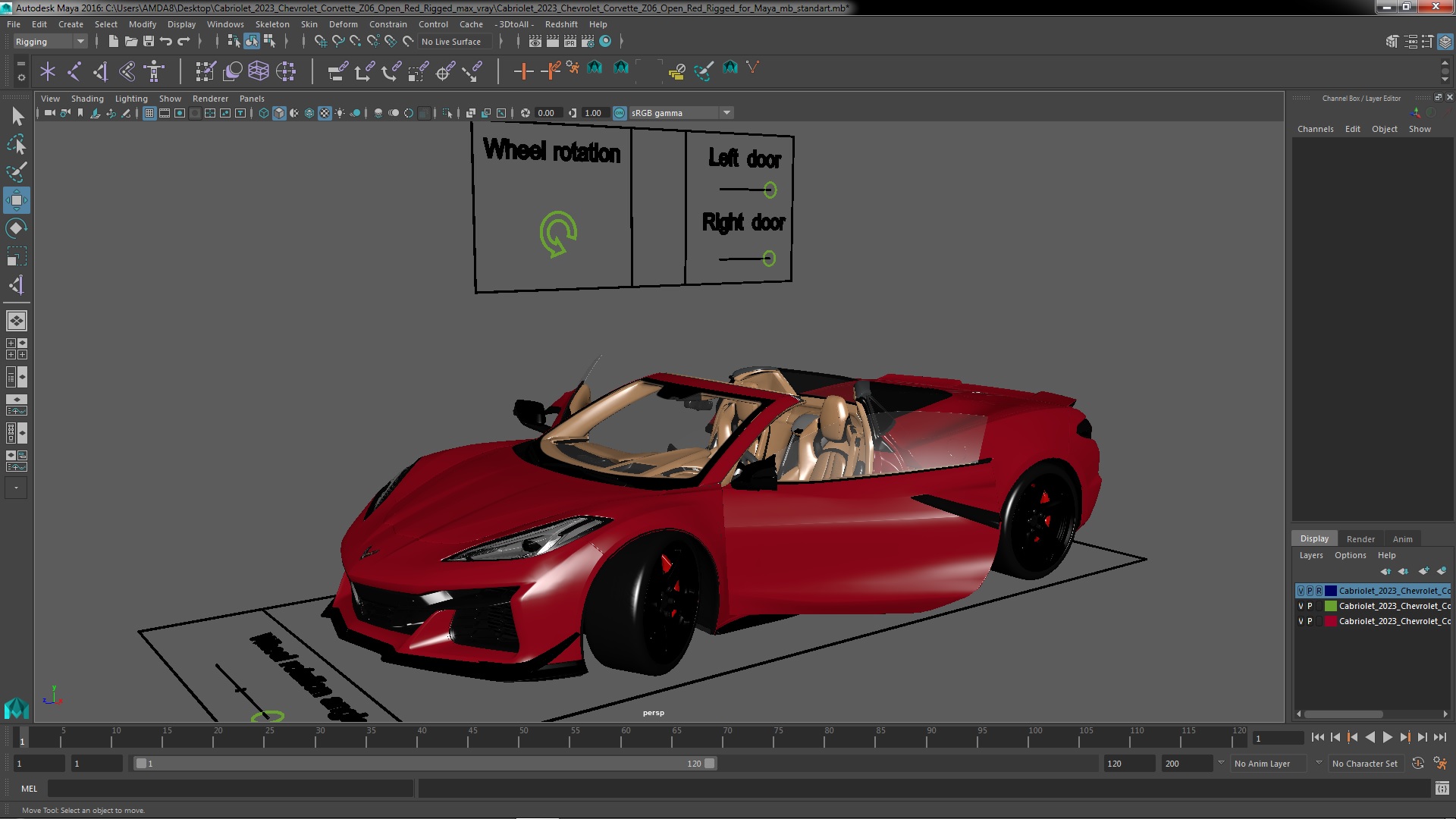Screen dimensions: 1456x819
Task: Click the time range slider bar
Action: pos(425,764)
